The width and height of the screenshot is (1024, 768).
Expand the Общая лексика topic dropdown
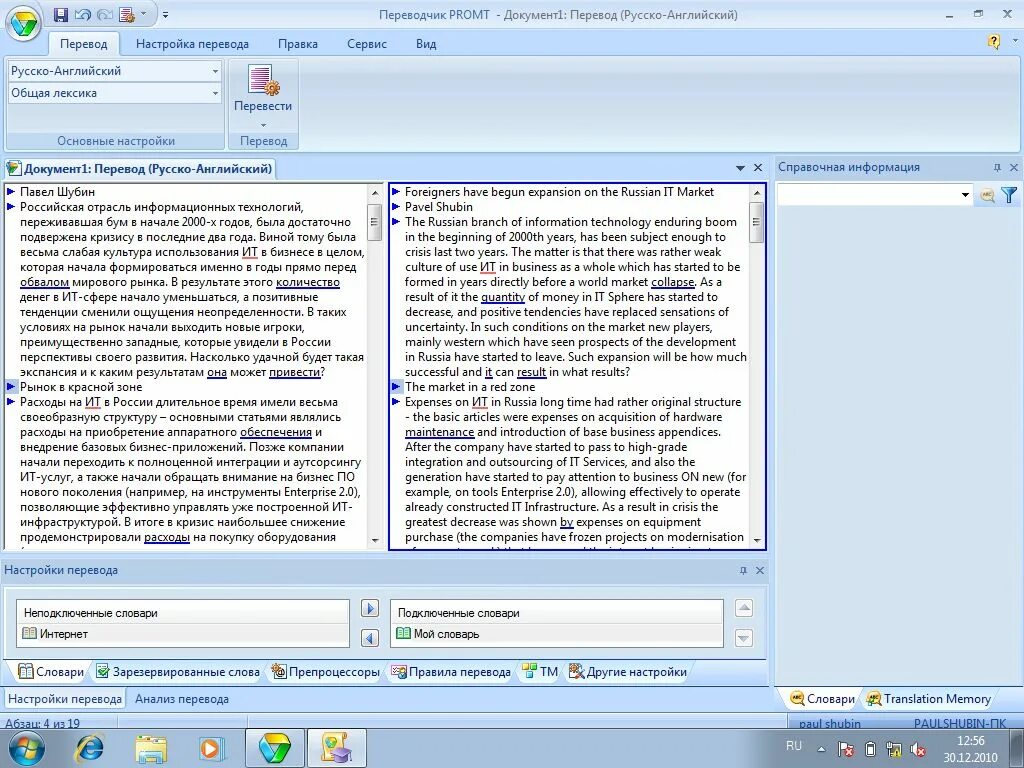click(215, 93)
